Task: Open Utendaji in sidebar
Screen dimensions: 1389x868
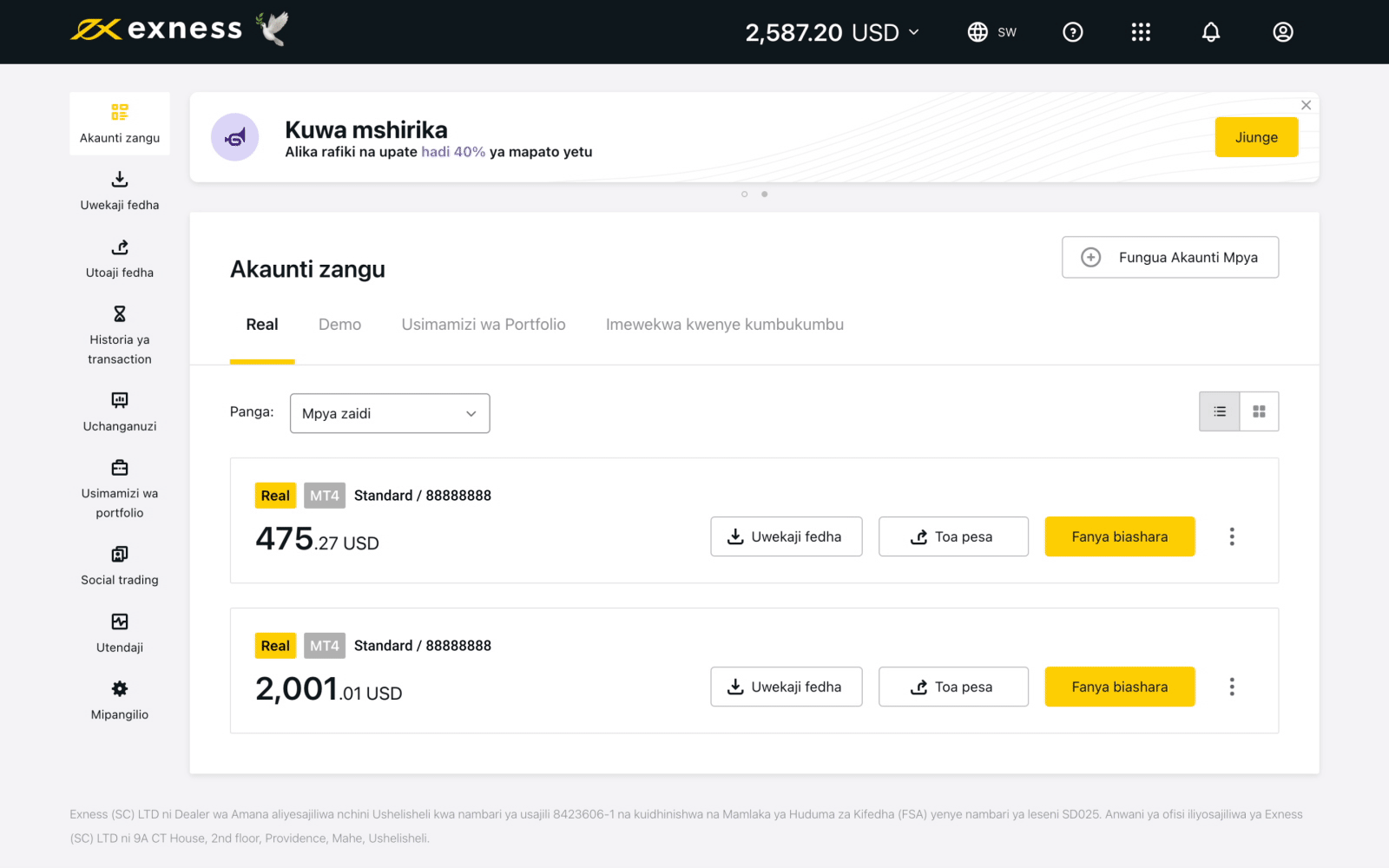Action: [x=120, y=634]
